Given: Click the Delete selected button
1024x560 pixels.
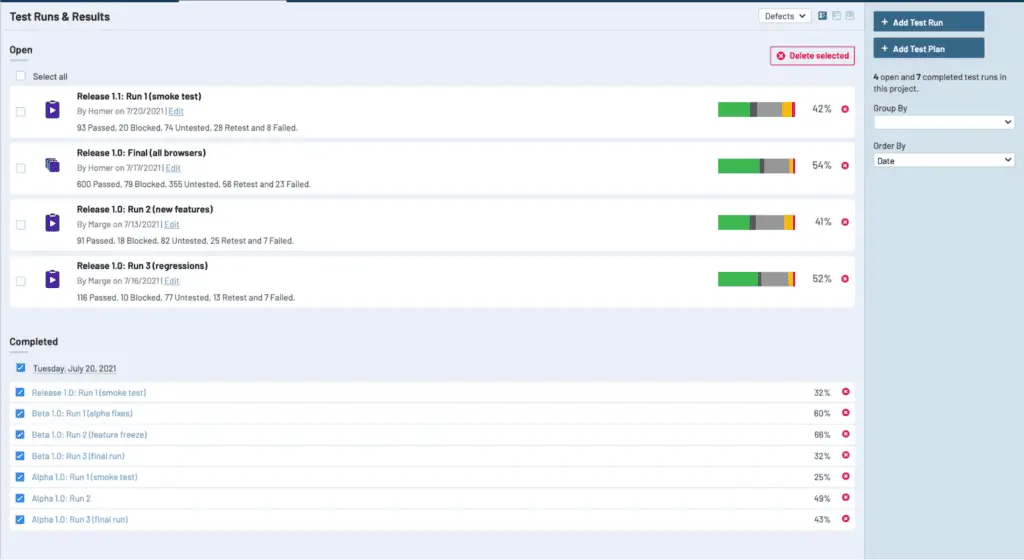Looking at the screenshot, I should (812, 55).
